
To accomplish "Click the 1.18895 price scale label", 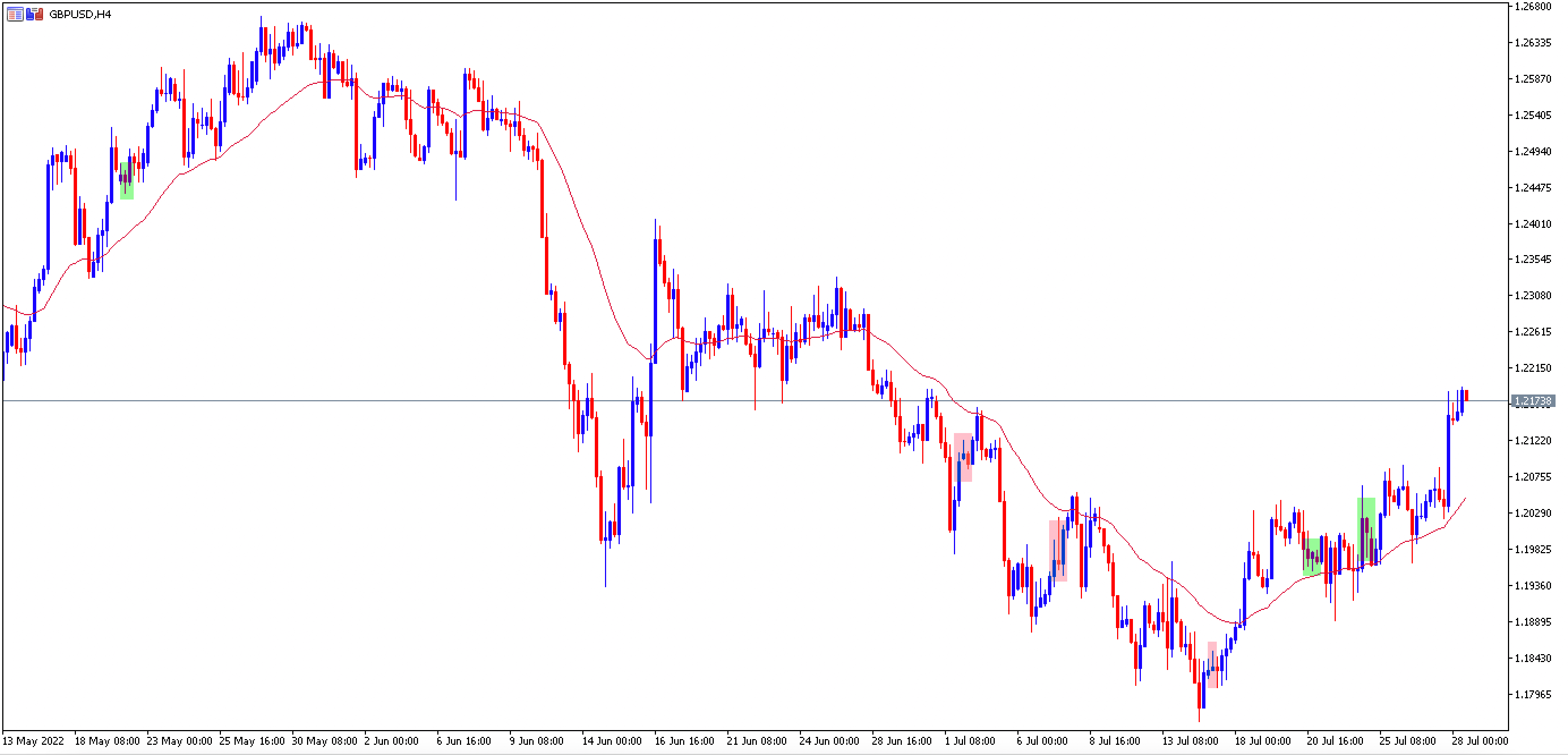I will [x=1533, y=622].
